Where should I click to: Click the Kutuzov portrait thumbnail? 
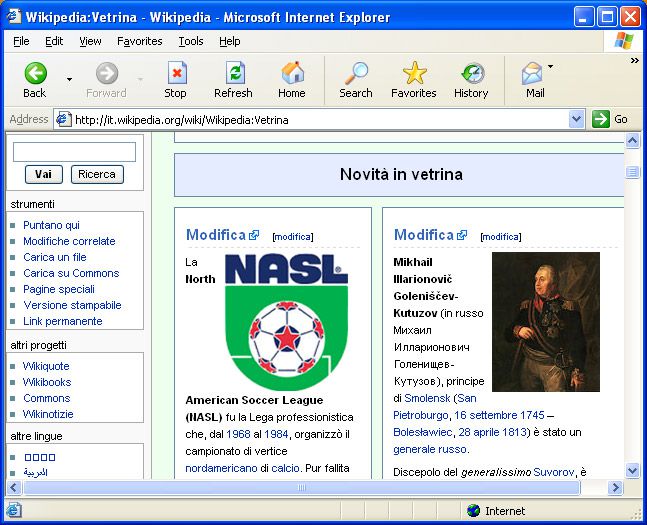[x=545, y=321]
